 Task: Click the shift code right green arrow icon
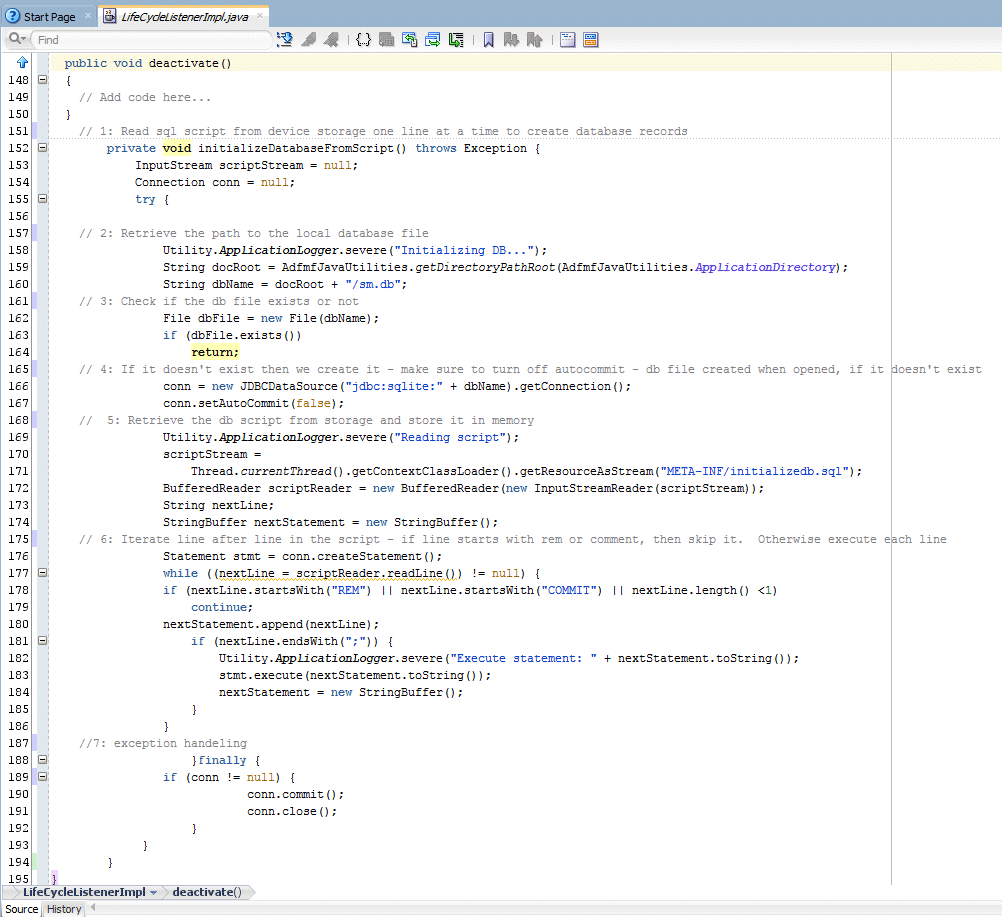coord(432,39)
